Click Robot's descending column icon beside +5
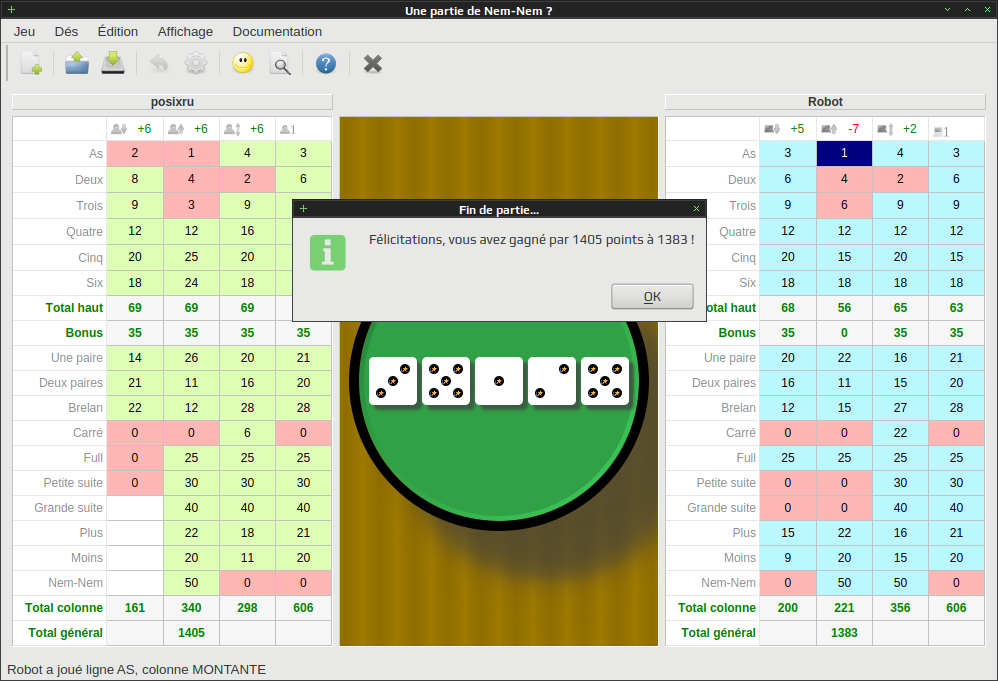Screen dimensions: 998x681 772,129
